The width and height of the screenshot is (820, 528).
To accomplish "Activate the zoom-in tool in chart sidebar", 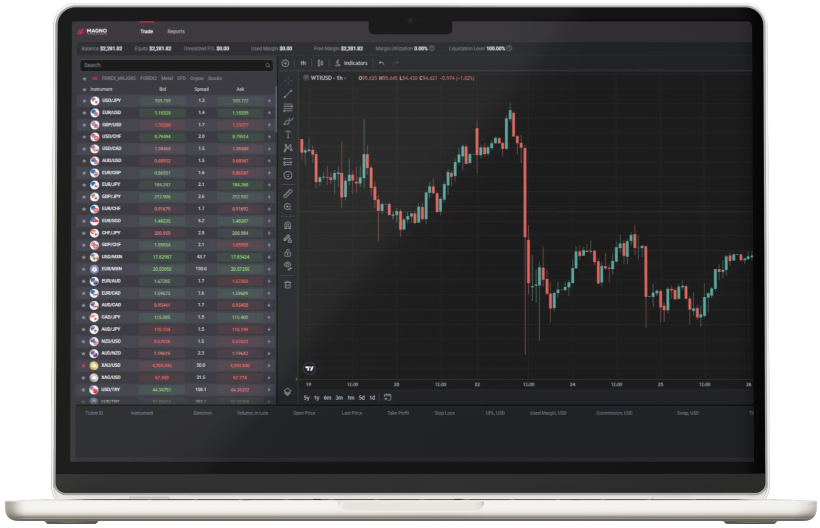I will (288, 206).
